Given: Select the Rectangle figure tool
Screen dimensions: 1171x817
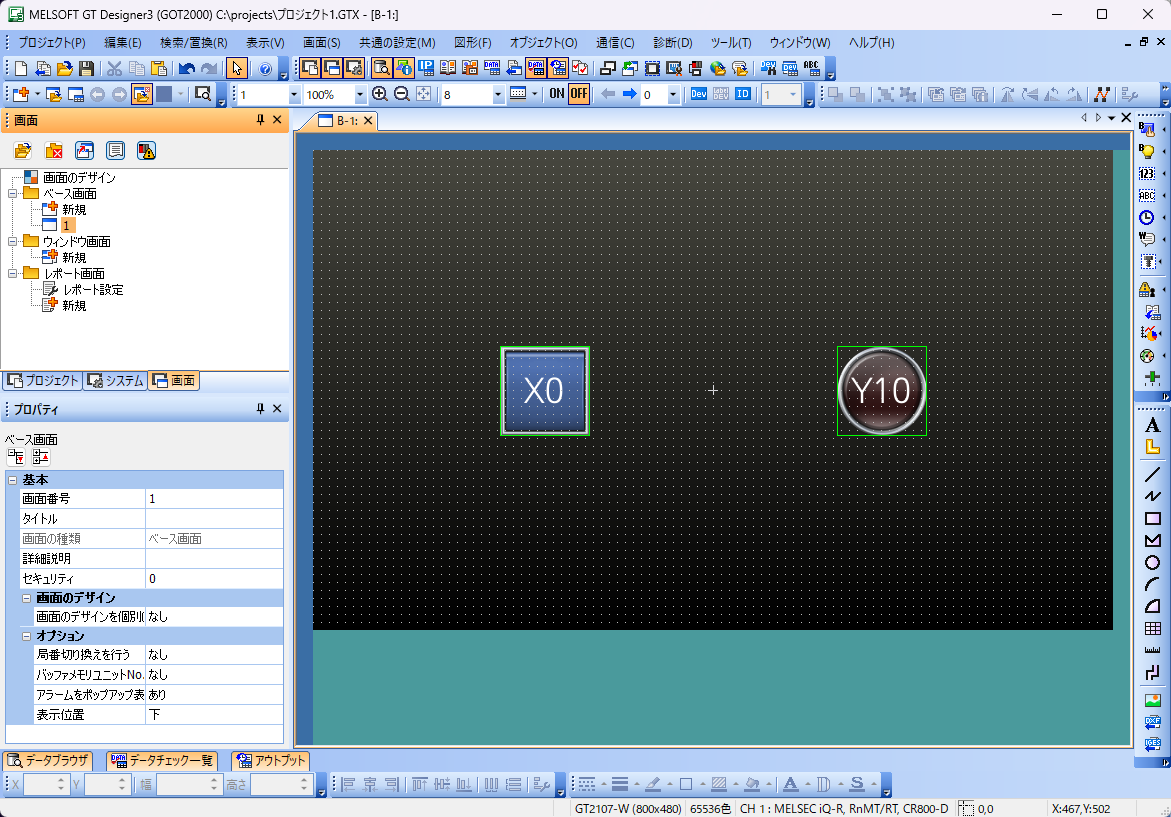Looking at the screenshot, I should click(1151, 518).
